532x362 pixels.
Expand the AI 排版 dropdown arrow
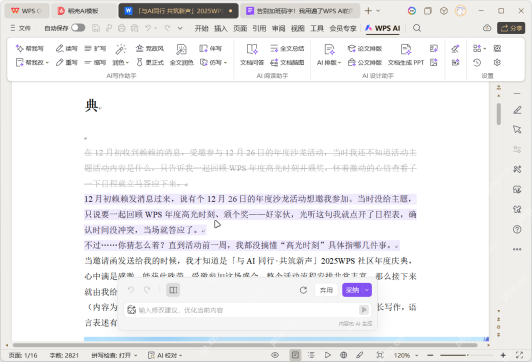click(x=339, y=63)
